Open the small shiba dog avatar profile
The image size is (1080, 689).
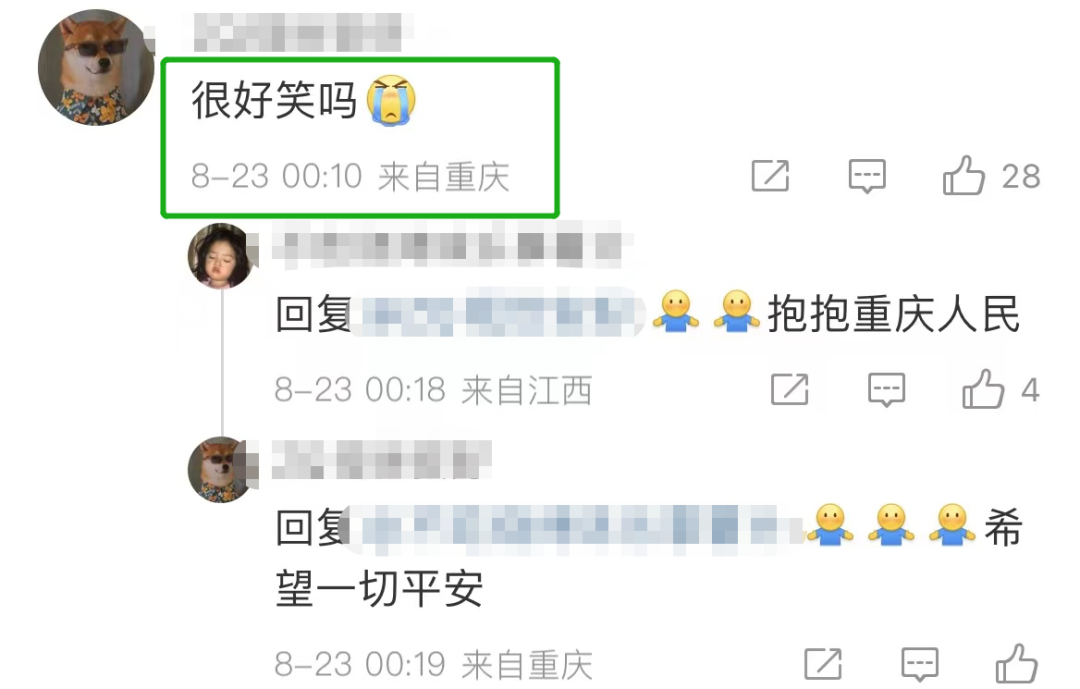[x=221, y=469]
